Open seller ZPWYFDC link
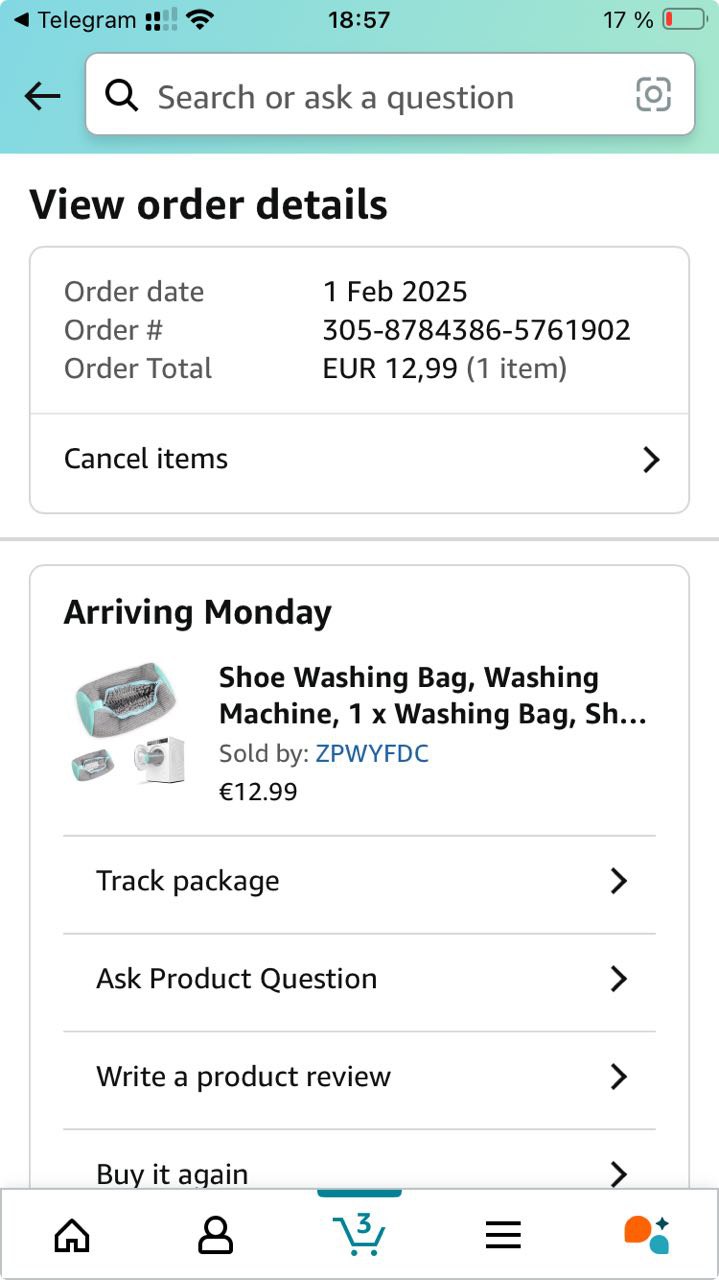The height and width of the screenshot is (1280, 719). coord(372,754)
